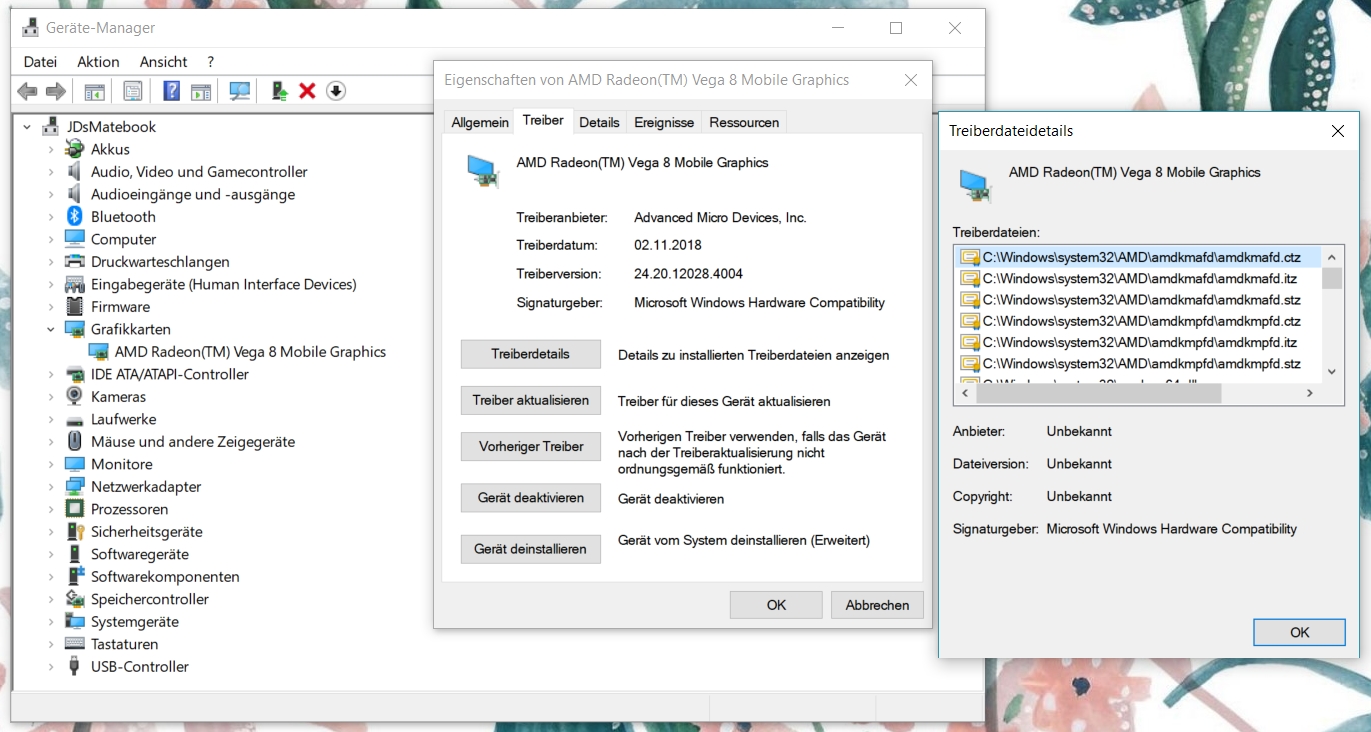The height and width of the screenshot is (732, 1371).
Task: Click the USB plug icon beside USB-Controller
Action: tap(75, 667)
